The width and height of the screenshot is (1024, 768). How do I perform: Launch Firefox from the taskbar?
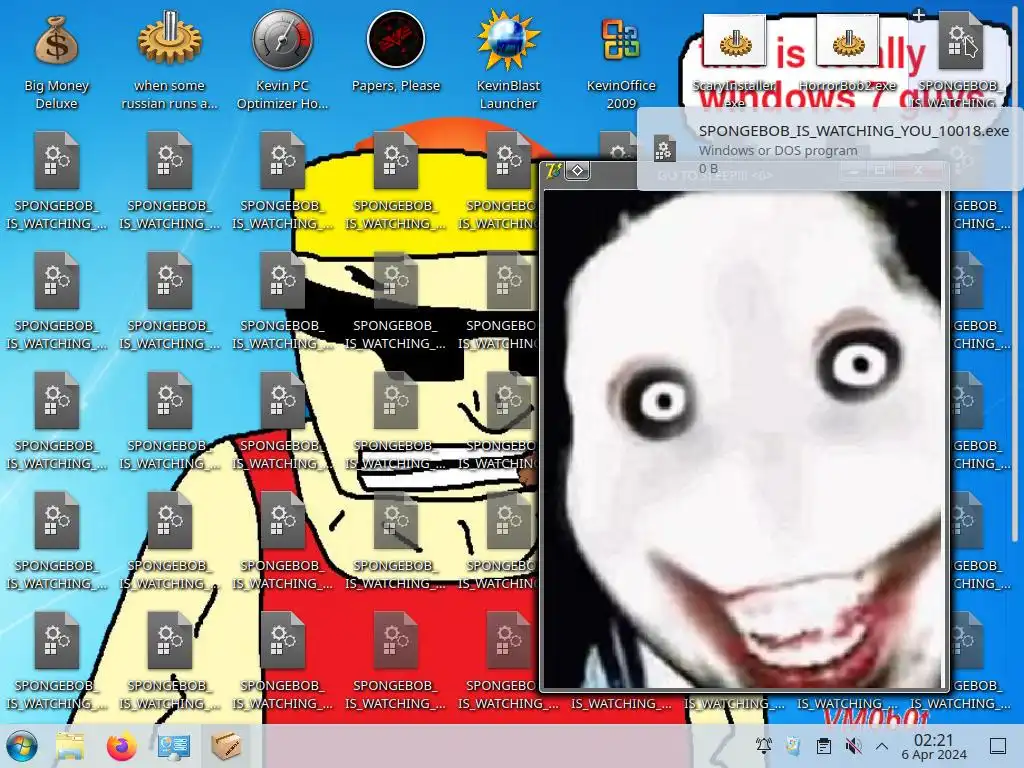pos(121,746)
